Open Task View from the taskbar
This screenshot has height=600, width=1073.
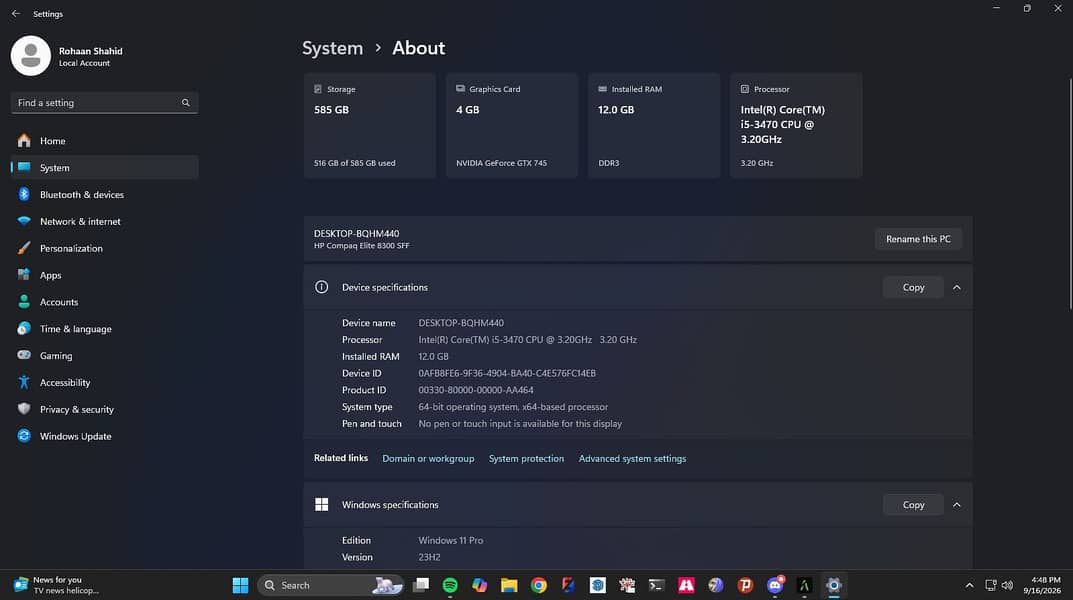[x=421, y=585]
